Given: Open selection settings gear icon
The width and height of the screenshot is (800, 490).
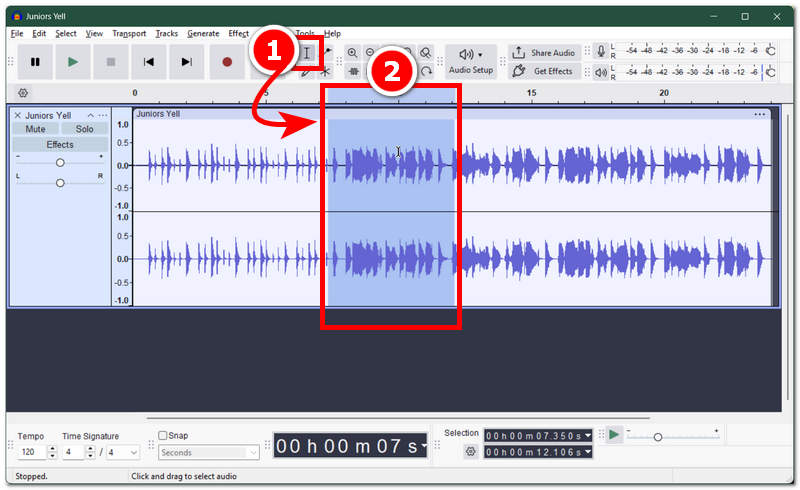Looking at the screenshot, I should tap(470, 452).
